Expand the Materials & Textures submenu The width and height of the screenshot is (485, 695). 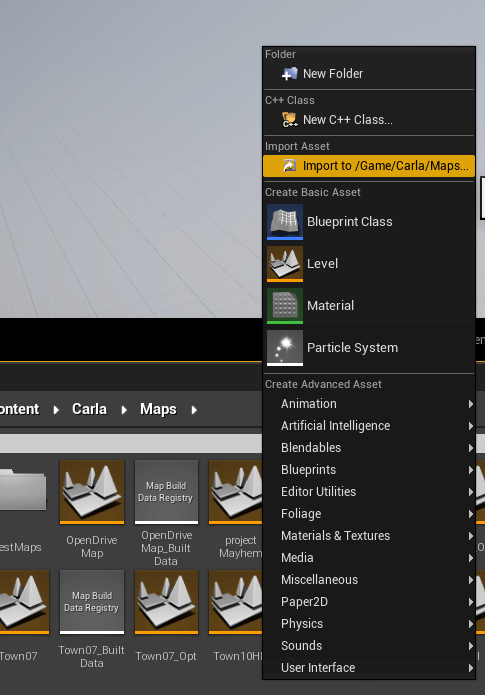pyautogui.click(x=369, y=536)
